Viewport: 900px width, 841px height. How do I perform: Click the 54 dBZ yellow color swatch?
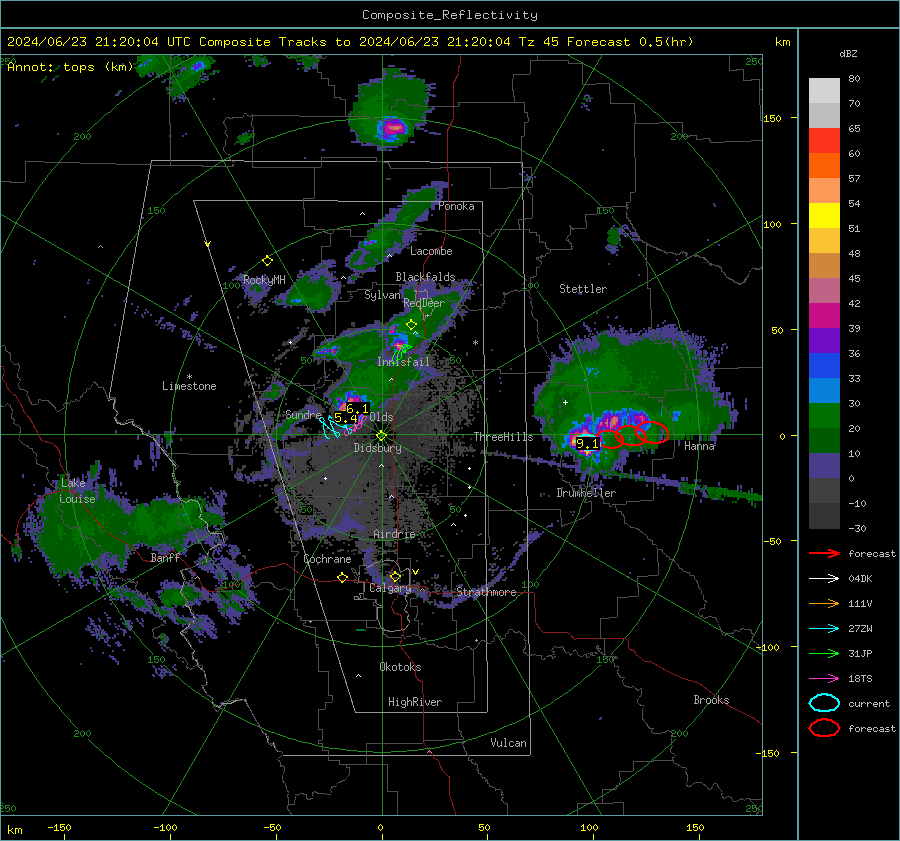click(824, 215)
